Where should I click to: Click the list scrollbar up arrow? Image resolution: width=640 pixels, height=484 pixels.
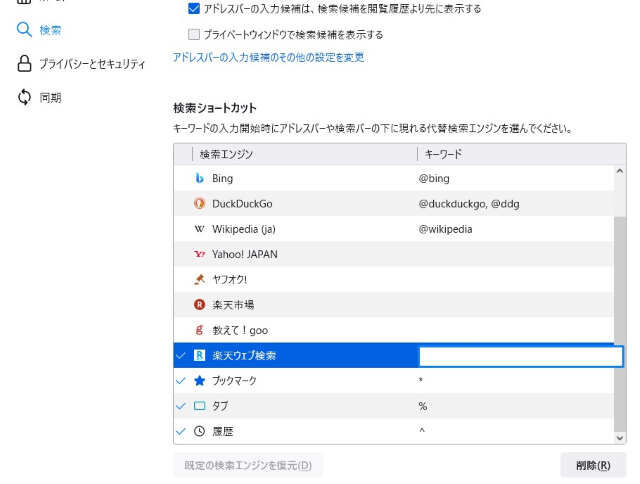coord(620,171)
